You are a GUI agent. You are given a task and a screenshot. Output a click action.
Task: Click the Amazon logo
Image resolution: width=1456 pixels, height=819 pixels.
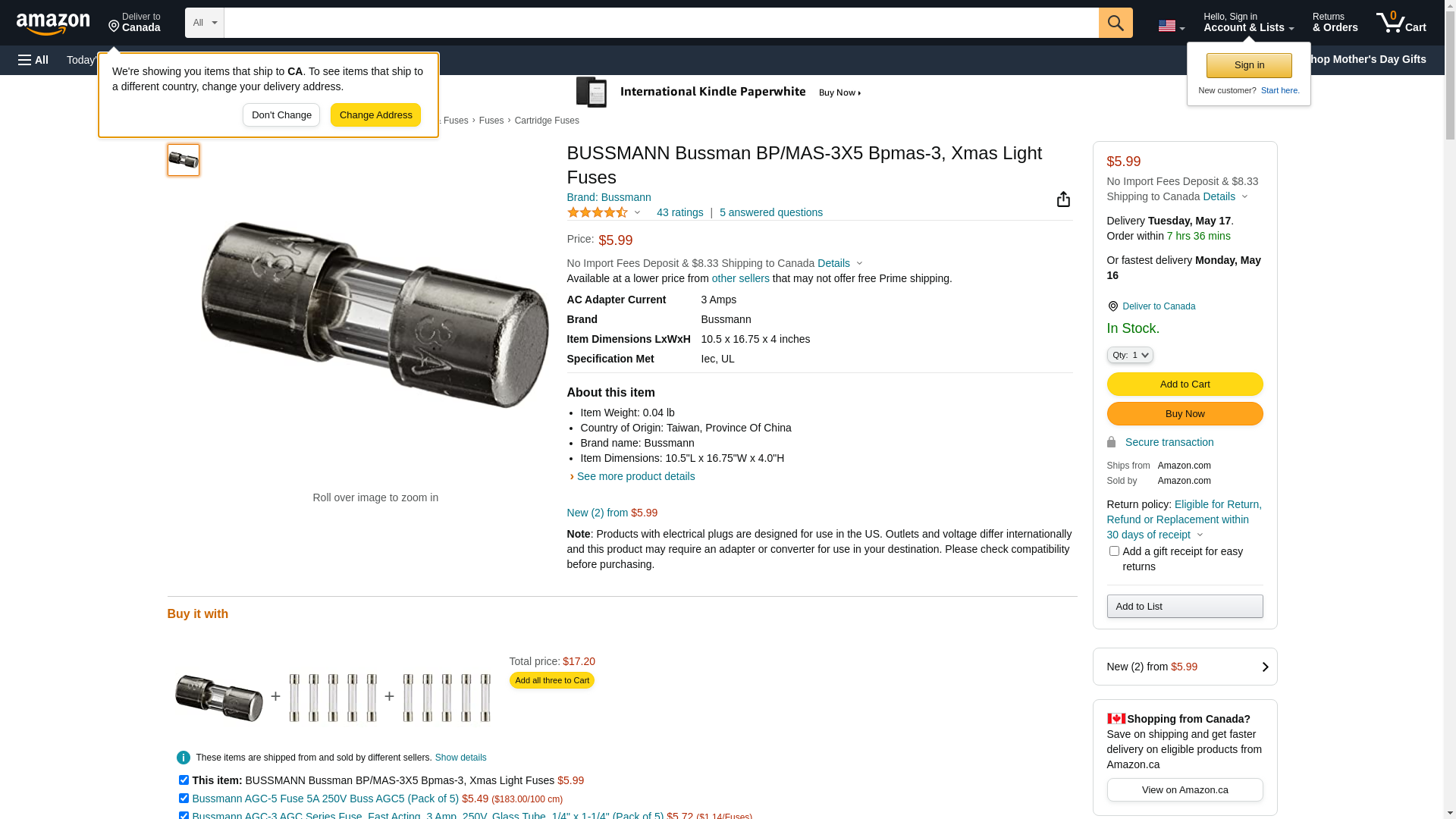point(53,24)
